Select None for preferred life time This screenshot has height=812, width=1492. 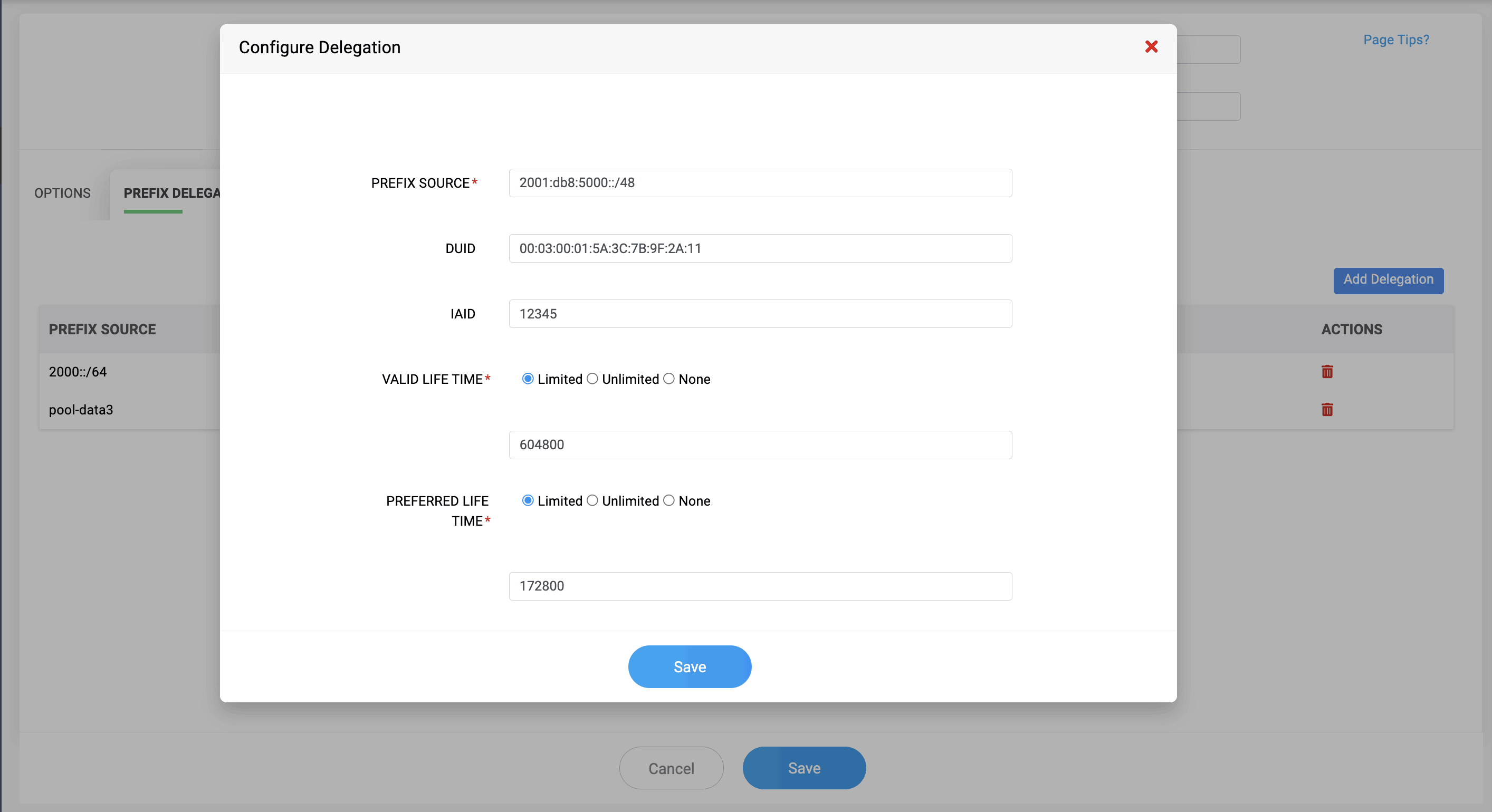point(669,500)
